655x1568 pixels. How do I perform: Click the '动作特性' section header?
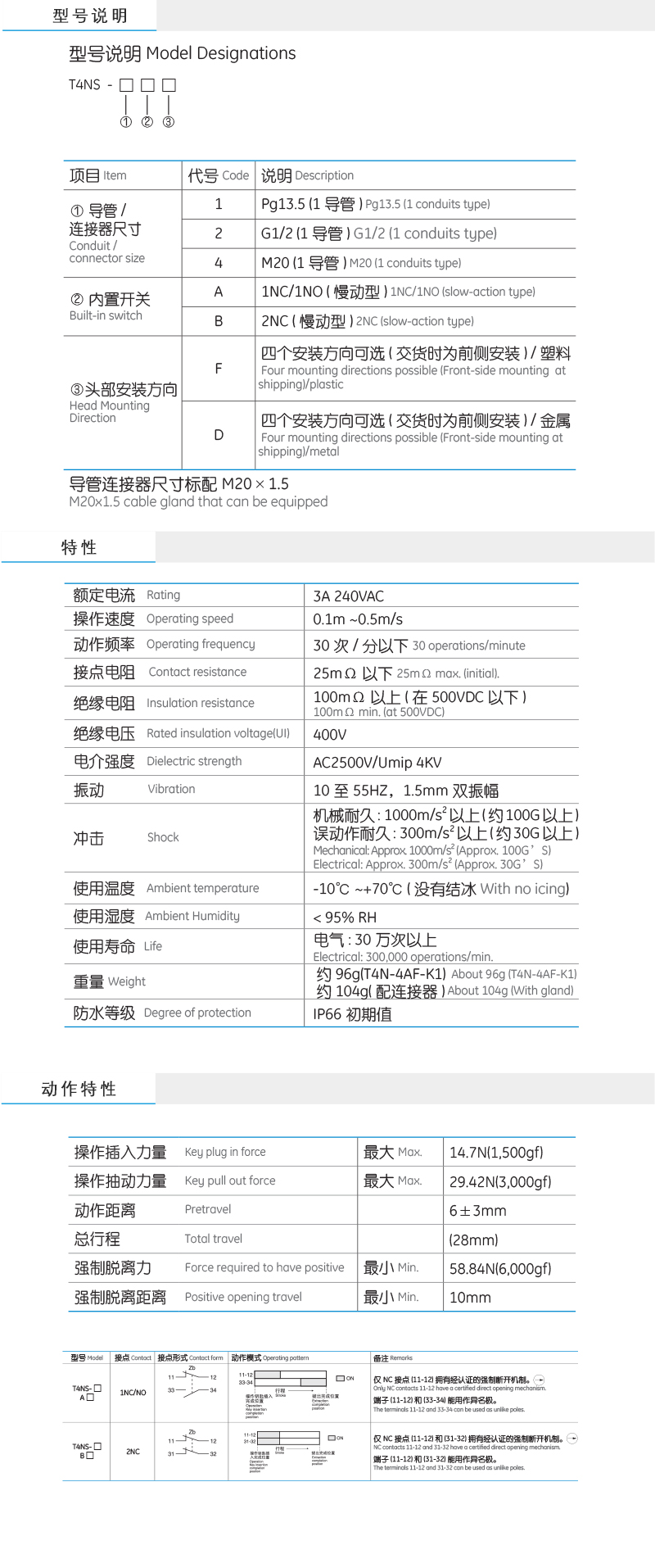point(79,1089)
